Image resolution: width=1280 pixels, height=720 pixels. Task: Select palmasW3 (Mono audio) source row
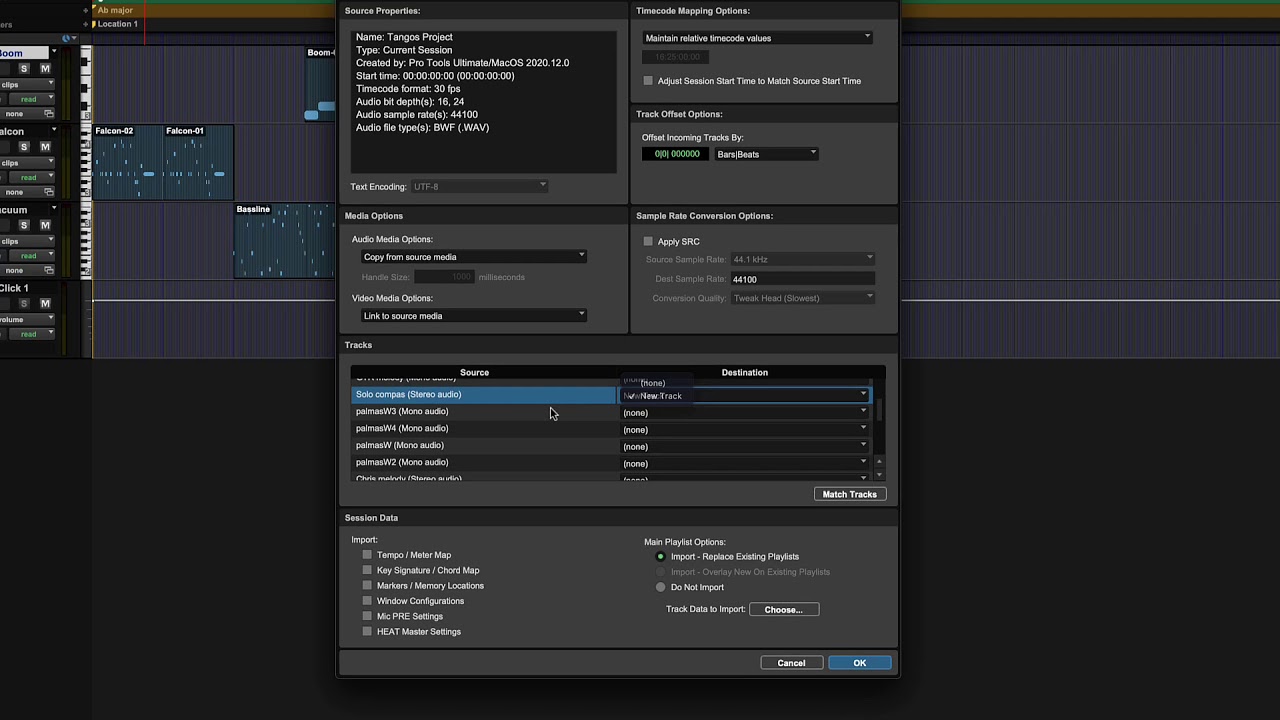tap(484, 411)
